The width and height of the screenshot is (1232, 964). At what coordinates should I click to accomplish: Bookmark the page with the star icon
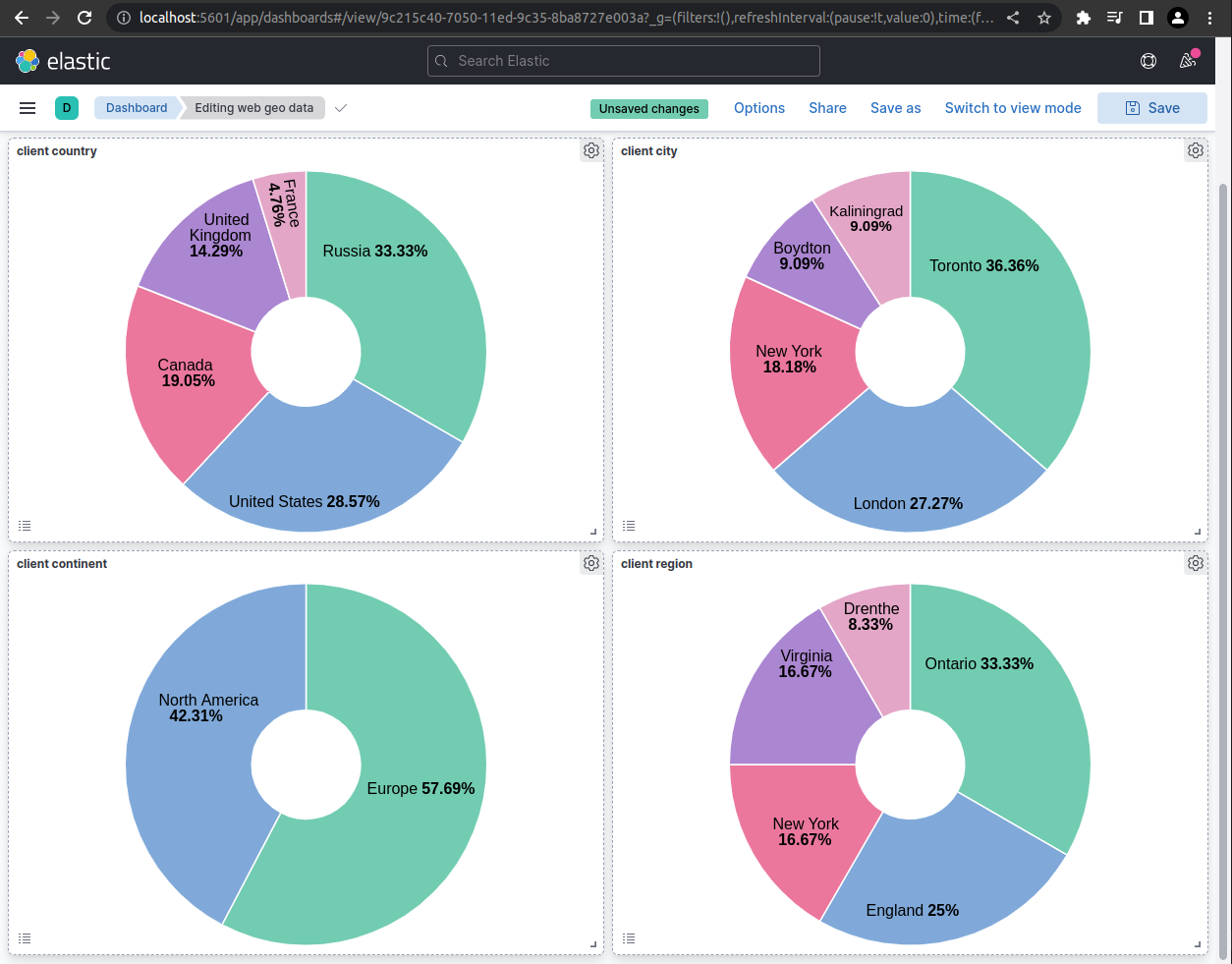1044,18
